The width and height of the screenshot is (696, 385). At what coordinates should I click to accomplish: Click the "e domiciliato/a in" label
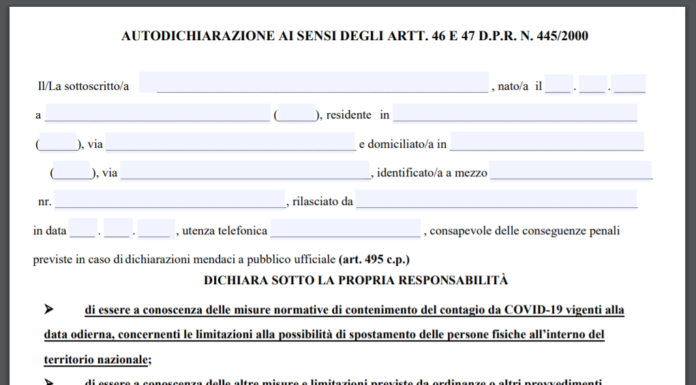click(x=403, y=144)
